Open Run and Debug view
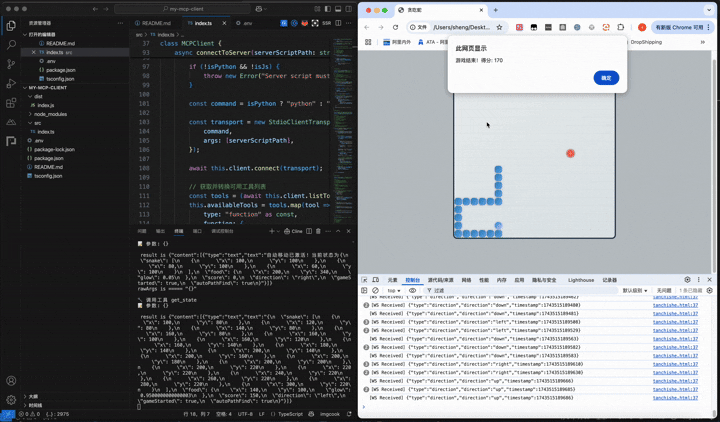 click(11, 83)
